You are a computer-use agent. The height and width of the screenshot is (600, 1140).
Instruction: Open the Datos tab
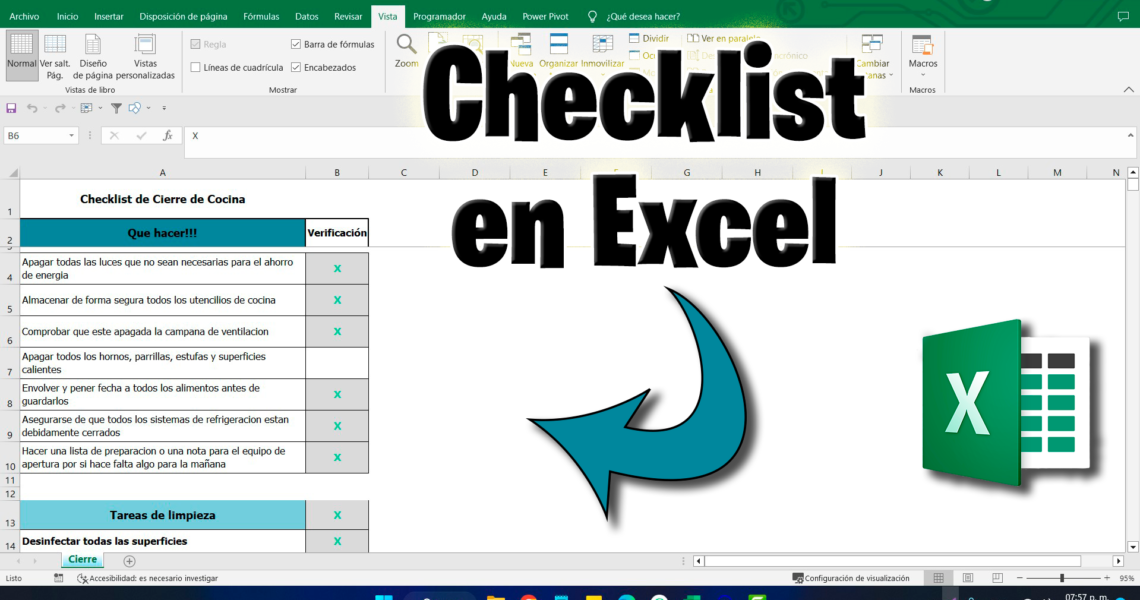pos(307,16)
